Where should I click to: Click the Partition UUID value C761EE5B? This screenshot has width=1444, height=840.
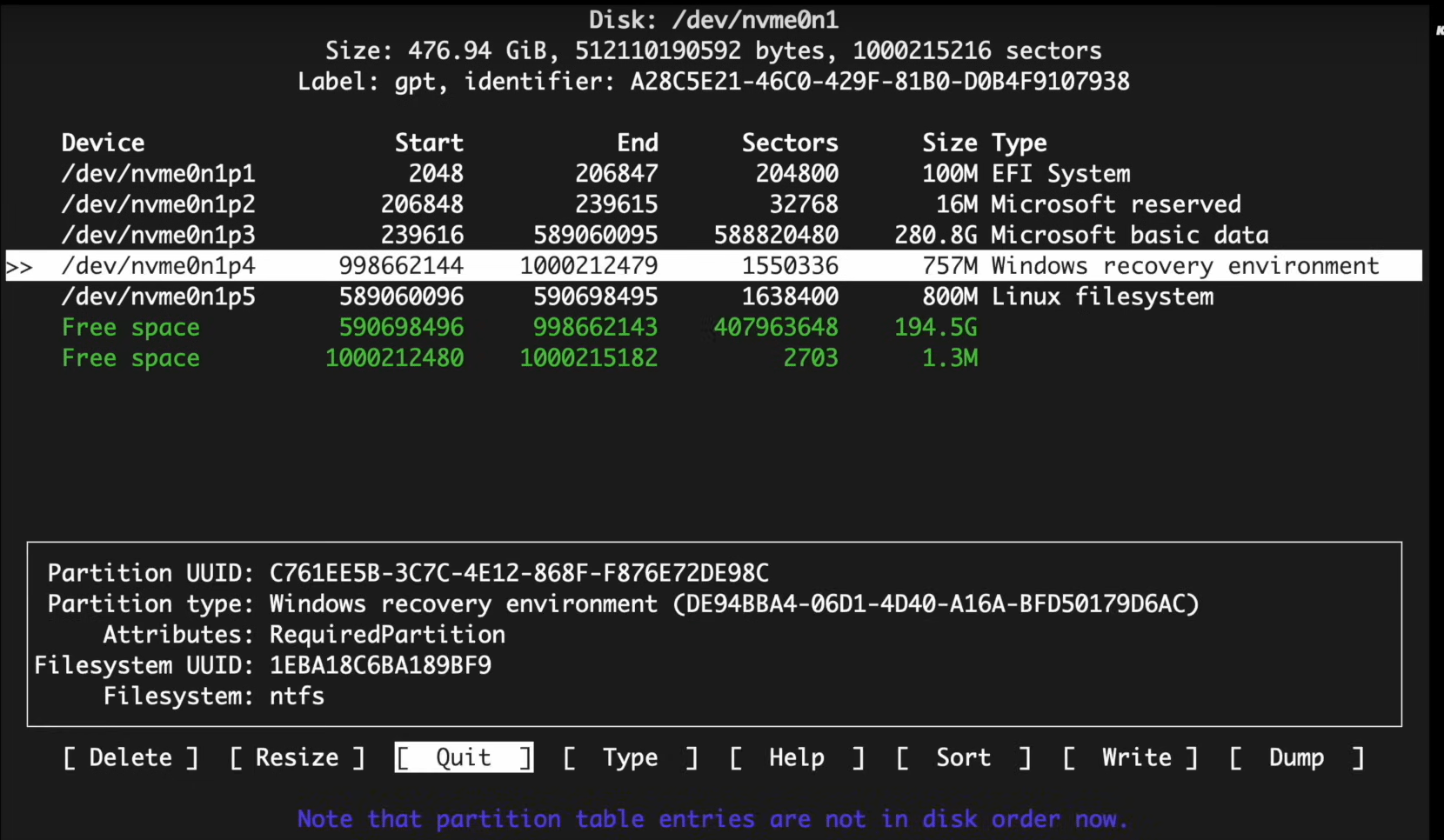(x=519, y=573)
